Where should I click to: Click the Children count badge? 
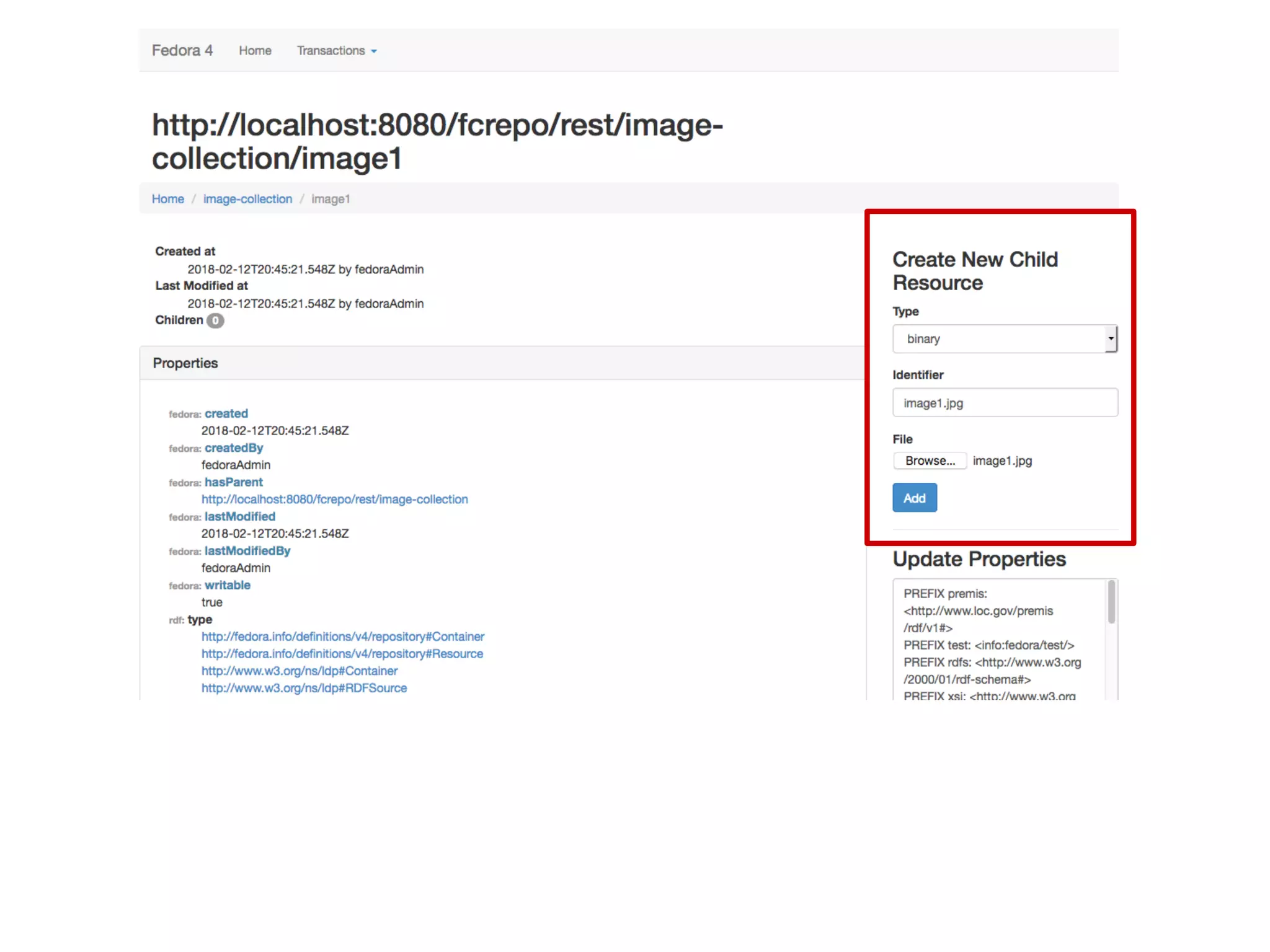215,320
